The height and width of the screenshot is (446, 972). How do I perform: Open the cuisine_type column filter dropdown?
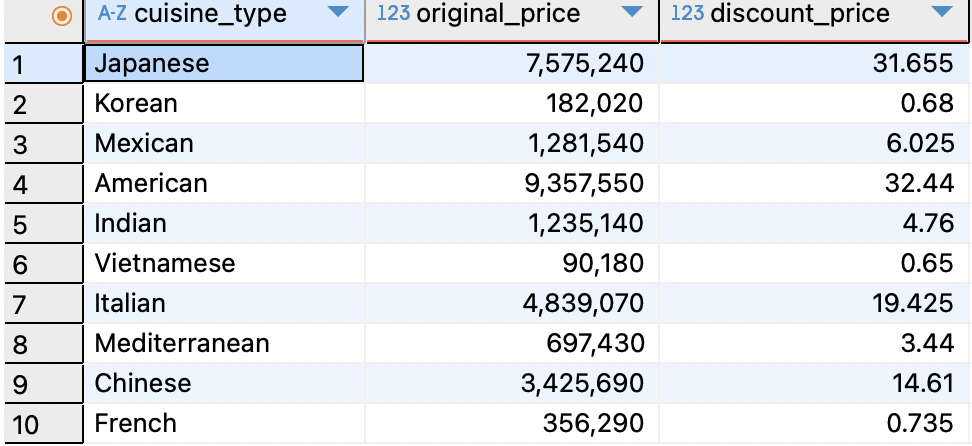point(338,12)
